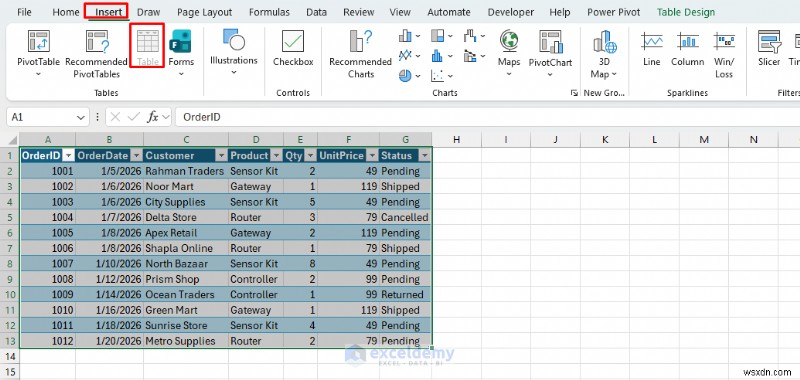Expand the Forms dropdown arrow
The image size is (800, 380).
[x=181, y=74]
